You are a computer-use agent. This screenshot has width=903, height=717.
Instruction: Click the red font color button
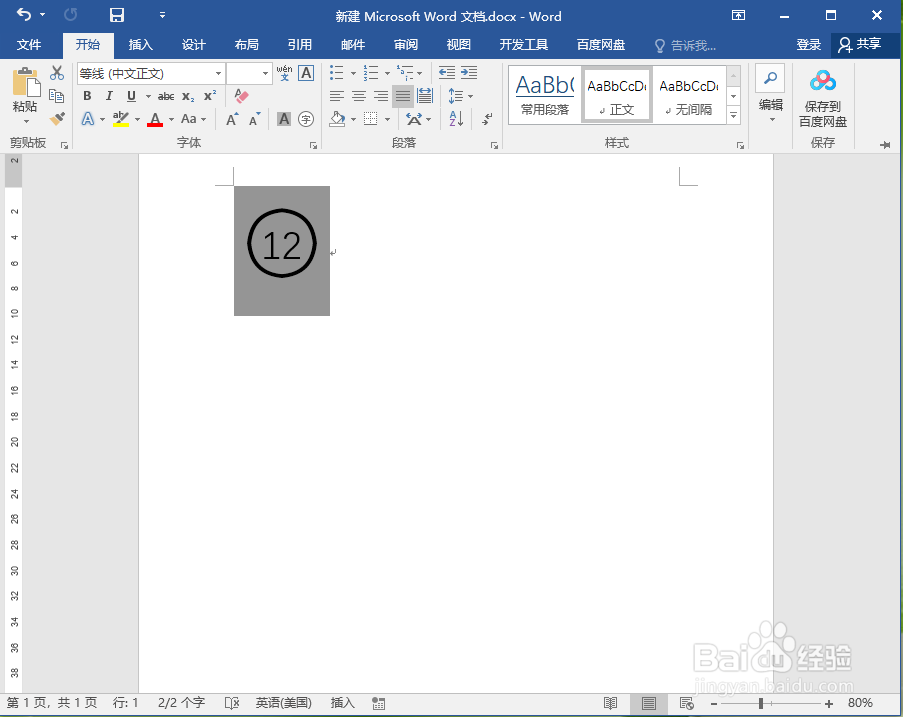pyautogui.click(x=155, y=119)
